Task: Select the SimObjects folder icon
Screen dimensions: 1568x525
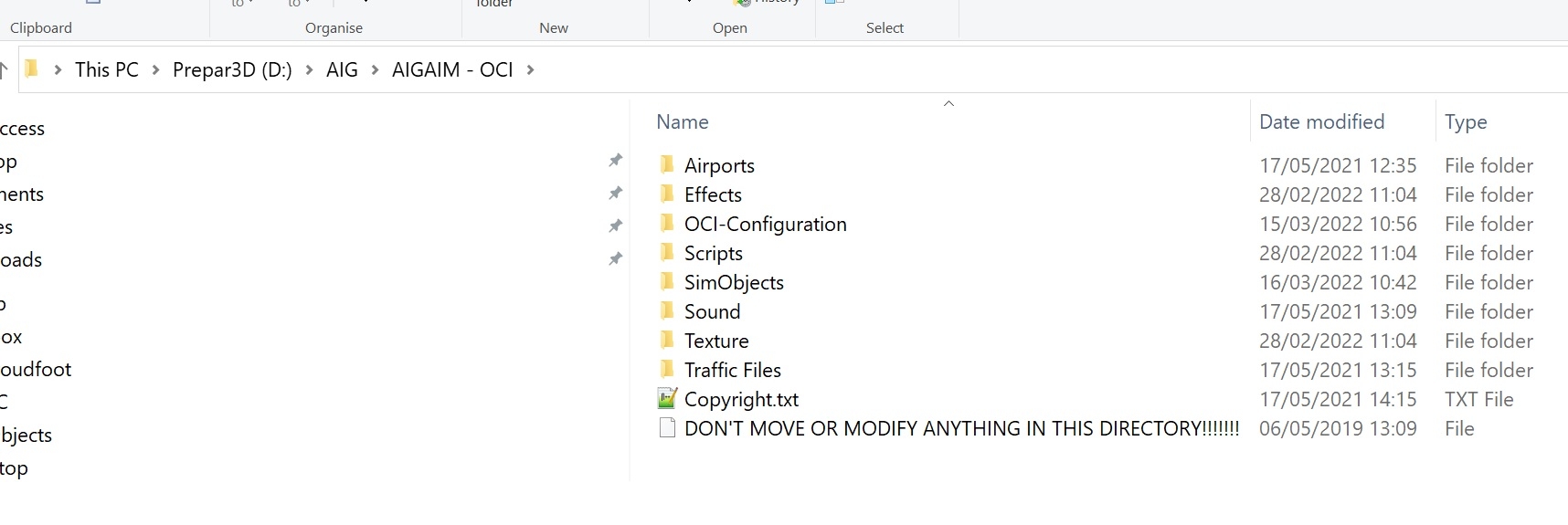Action: pyautogui.click(x=667, y=282)
